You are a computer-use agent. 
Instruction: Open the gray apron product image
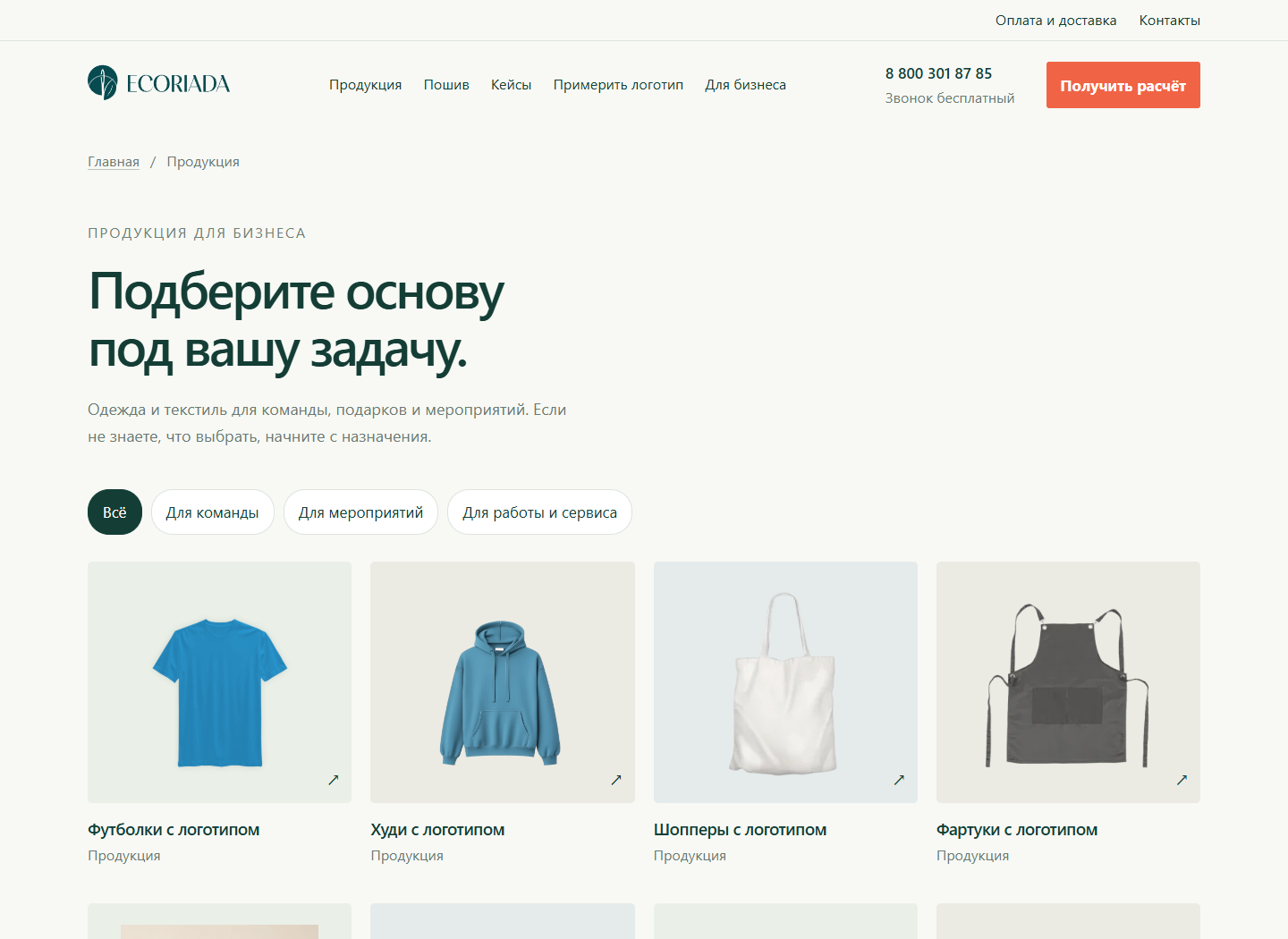pos(1068,682)
